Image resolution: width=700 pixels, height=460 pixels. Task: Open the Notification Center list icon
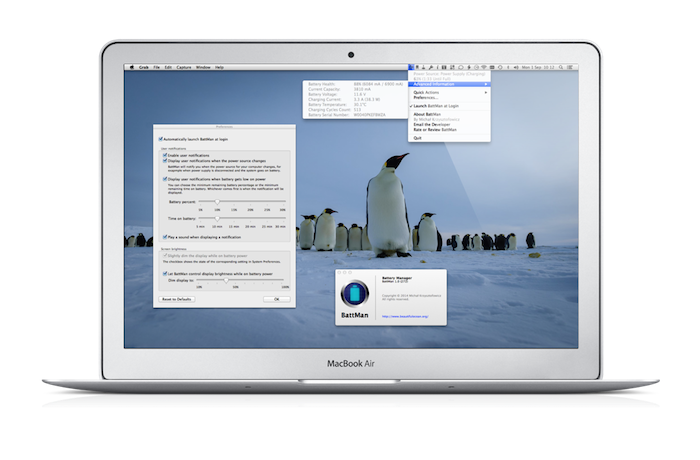coord(570,67)
